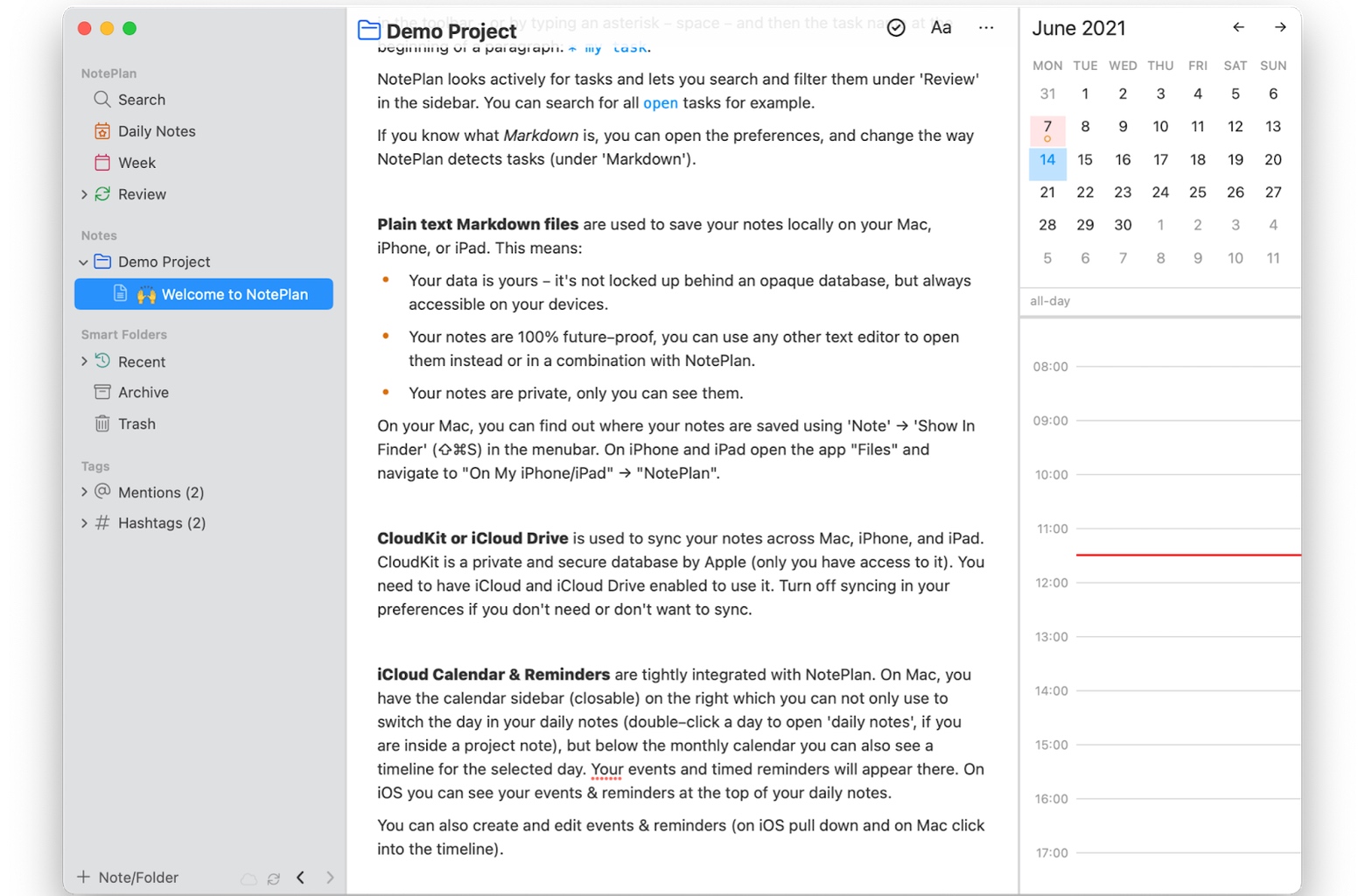
Task: Expand the Mentions (2) tag list
Action: pos(84,492)
